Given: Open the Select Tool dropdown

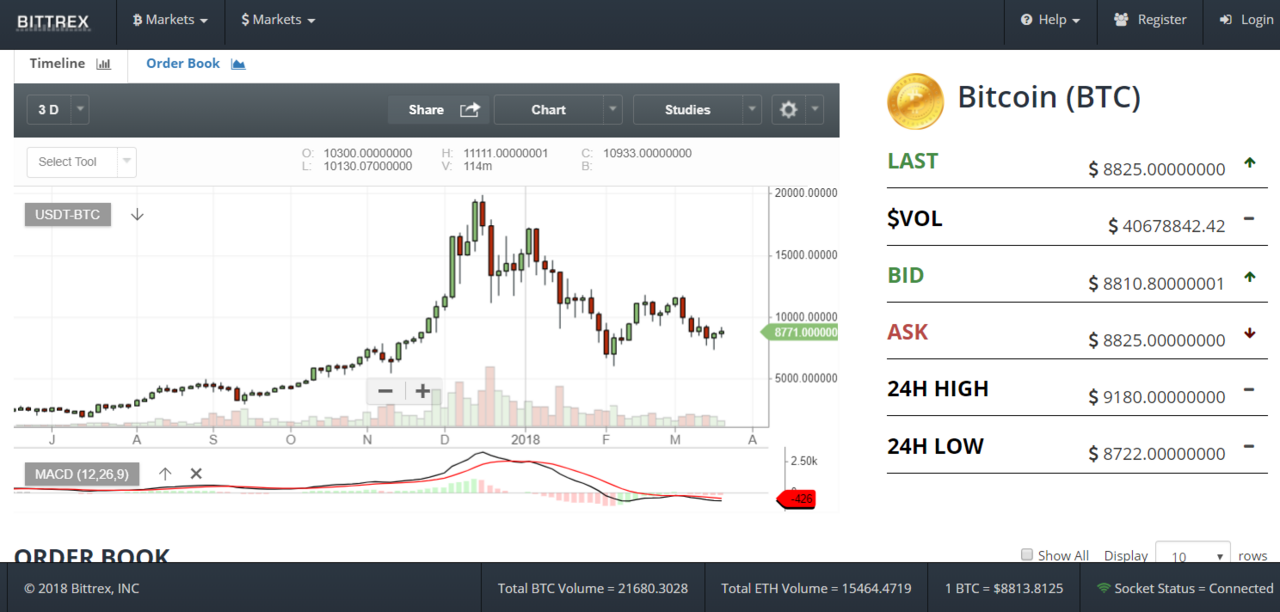Looking at the screenshot, I should [81, 162].
